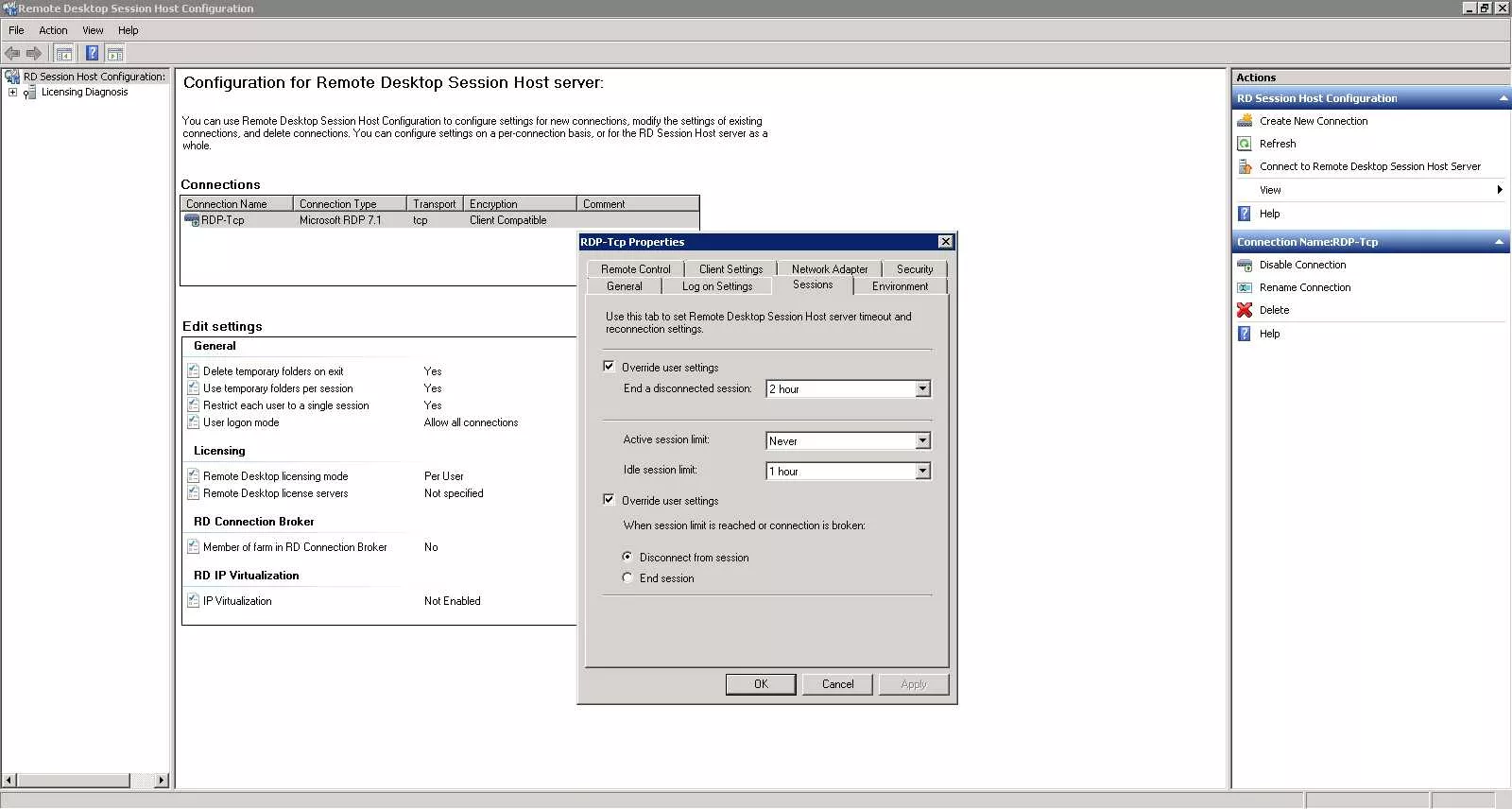This screenshot has width=1512, height=809.
Task: Switch to the Remote Control tab
Action: tap(635, 269)
